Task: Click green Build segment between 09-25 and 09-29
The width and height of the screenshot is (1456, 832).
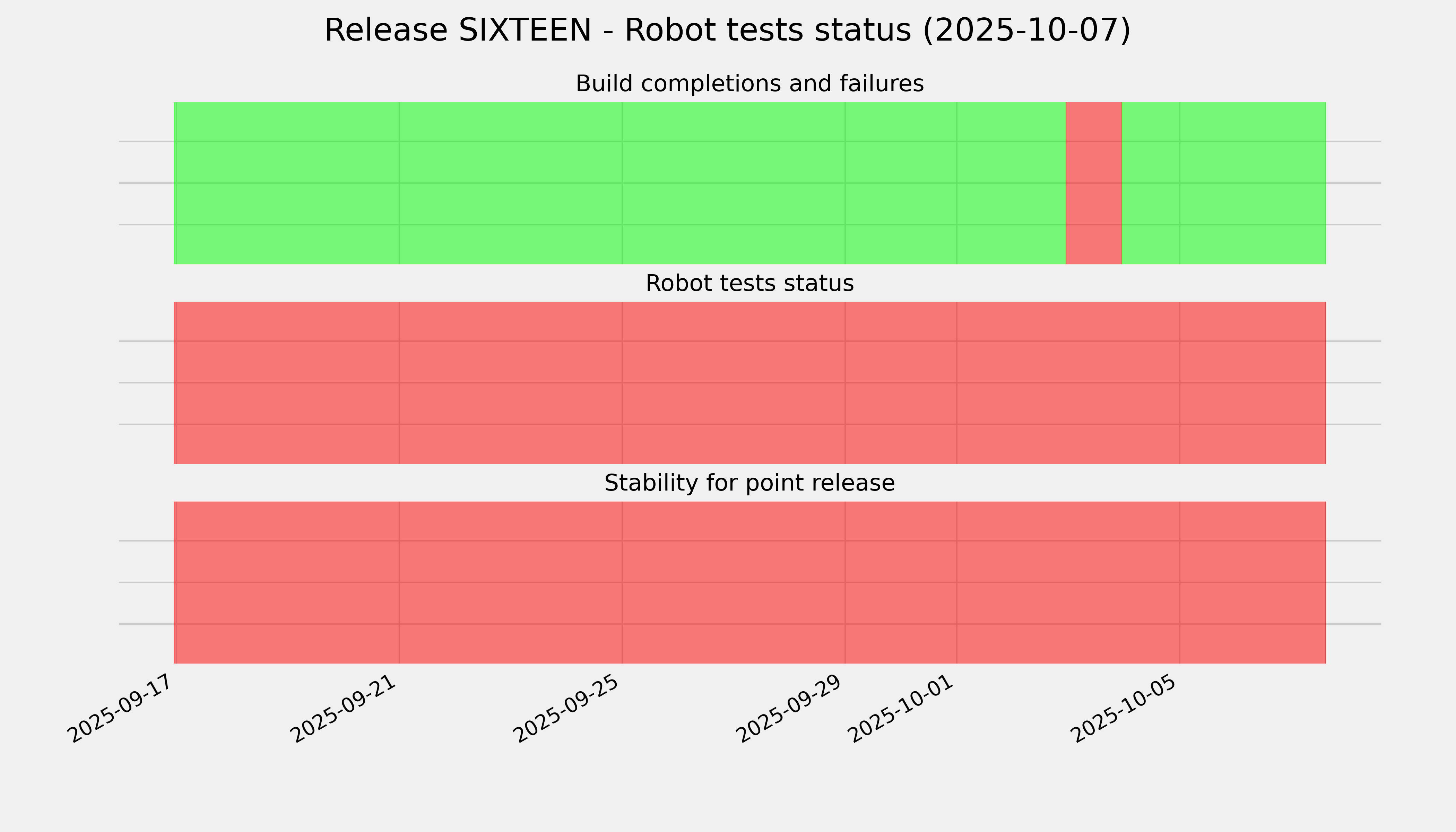Action: 733,183
